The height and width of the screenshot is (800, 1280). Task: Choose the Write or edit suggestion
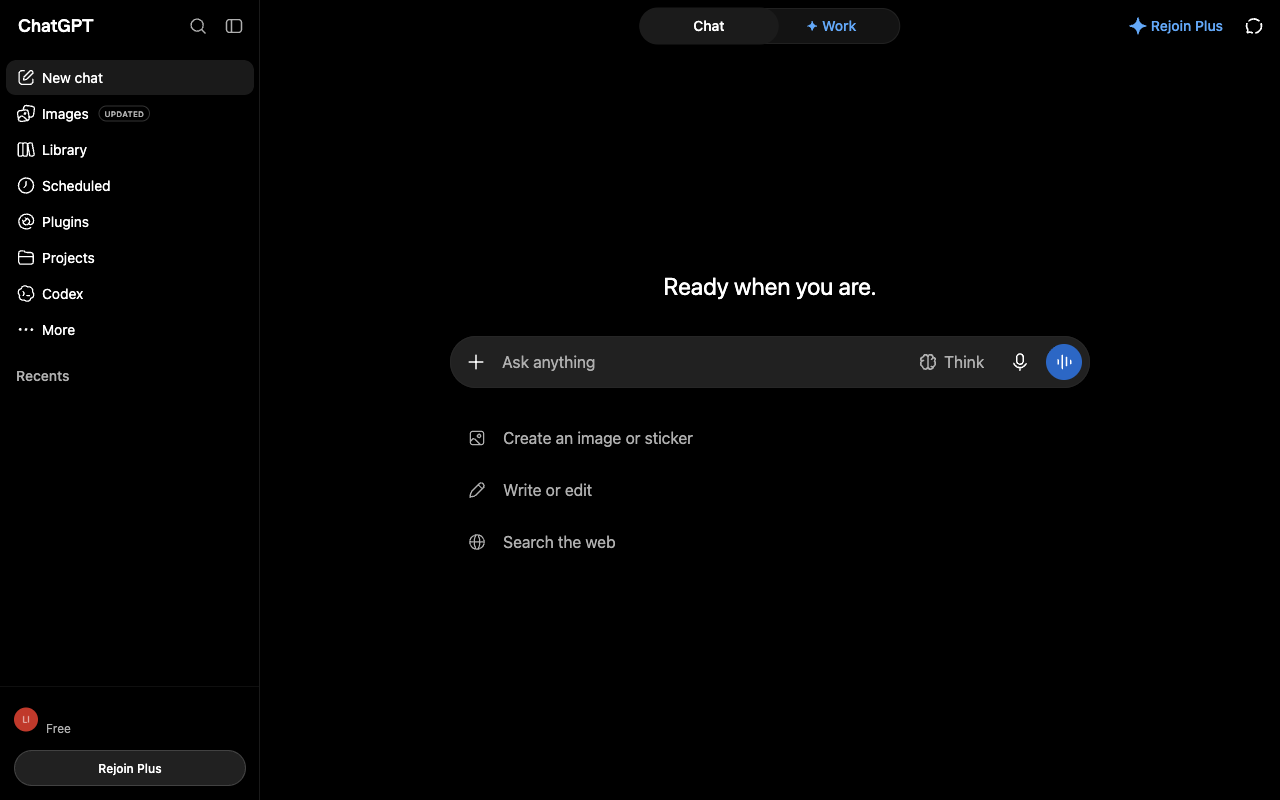(547, 490)
